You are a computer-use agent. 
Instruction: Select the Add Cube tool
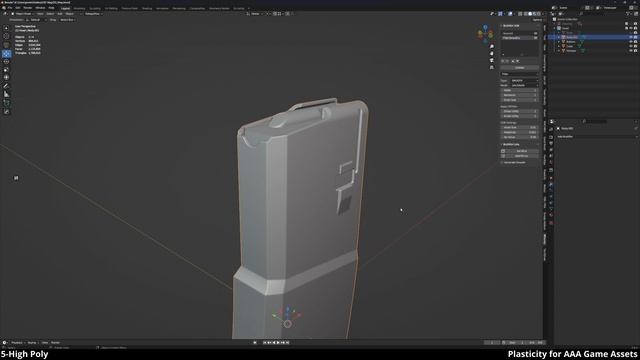pos(6,103)
